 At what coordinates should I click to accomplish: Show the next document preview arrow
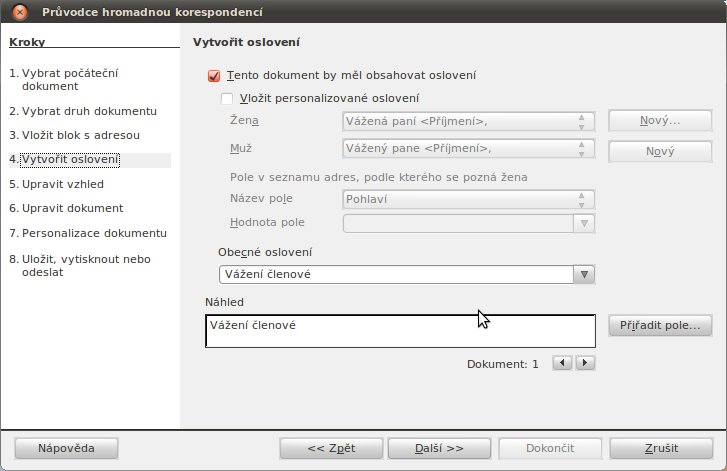click(x=585, y=363)
